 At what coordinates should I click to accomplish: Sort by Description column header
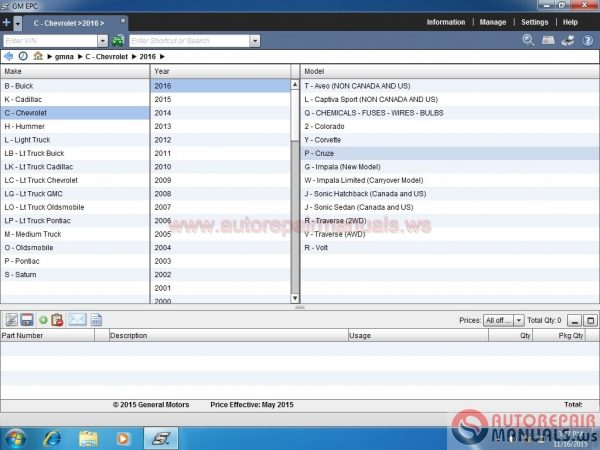[x=228, y=336]
